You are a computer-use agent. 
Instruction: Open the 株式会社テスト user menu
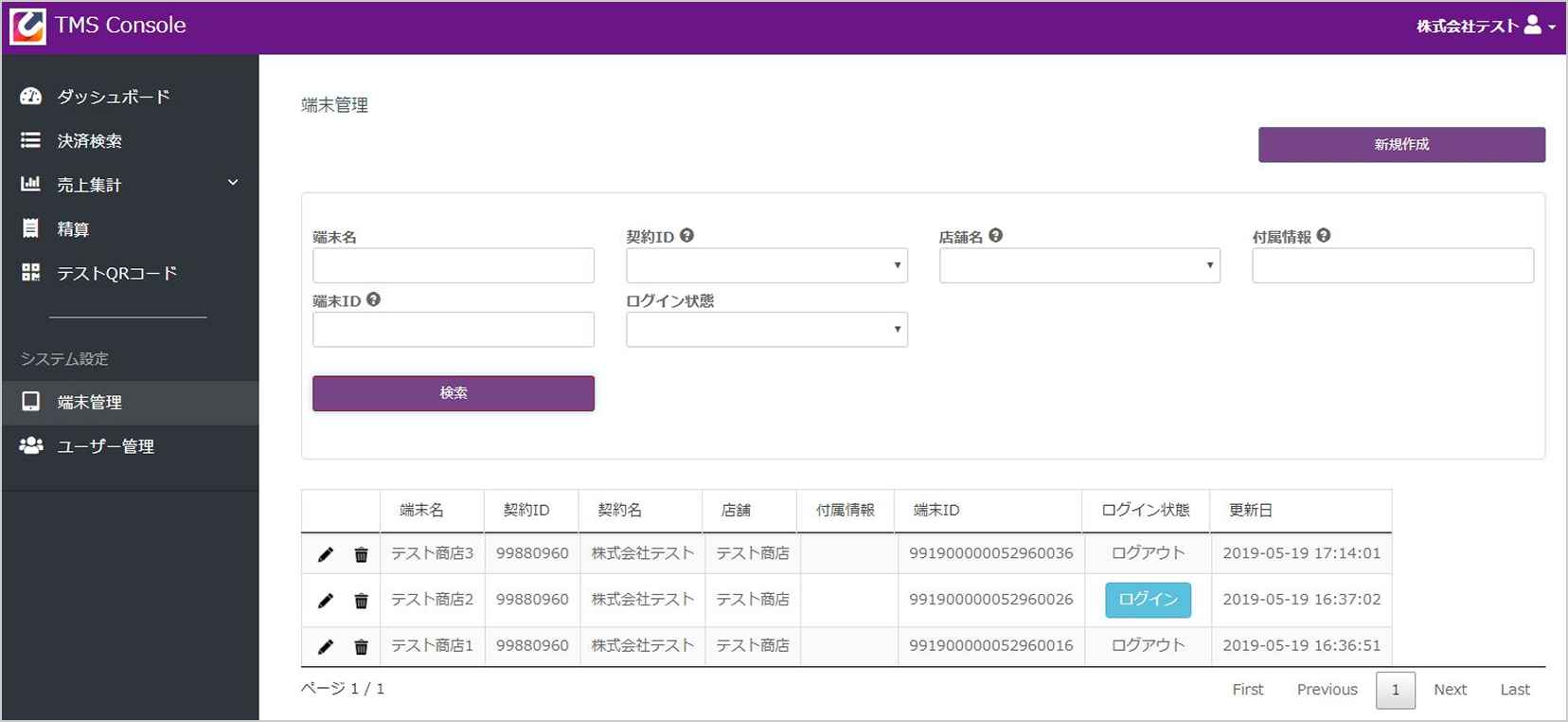[x=1484, y=27]
